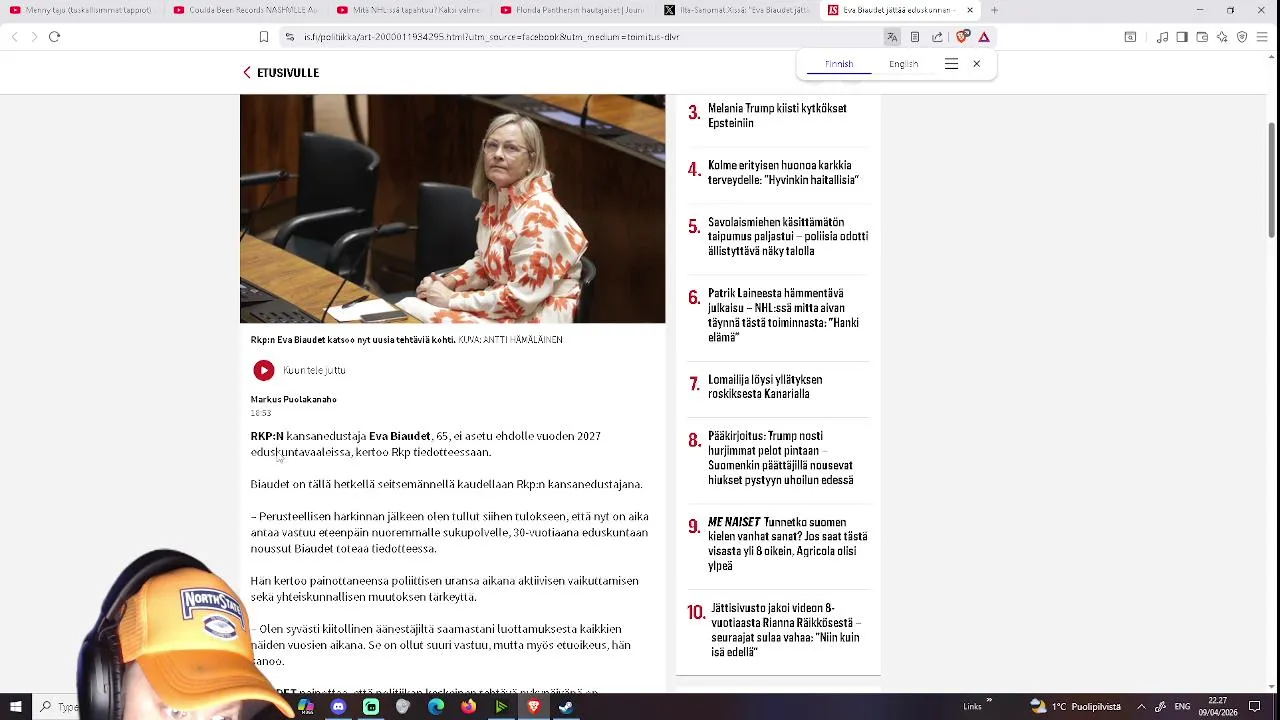Click the ENG language indicator
1280x720 pixels.
pos(1182,707)
